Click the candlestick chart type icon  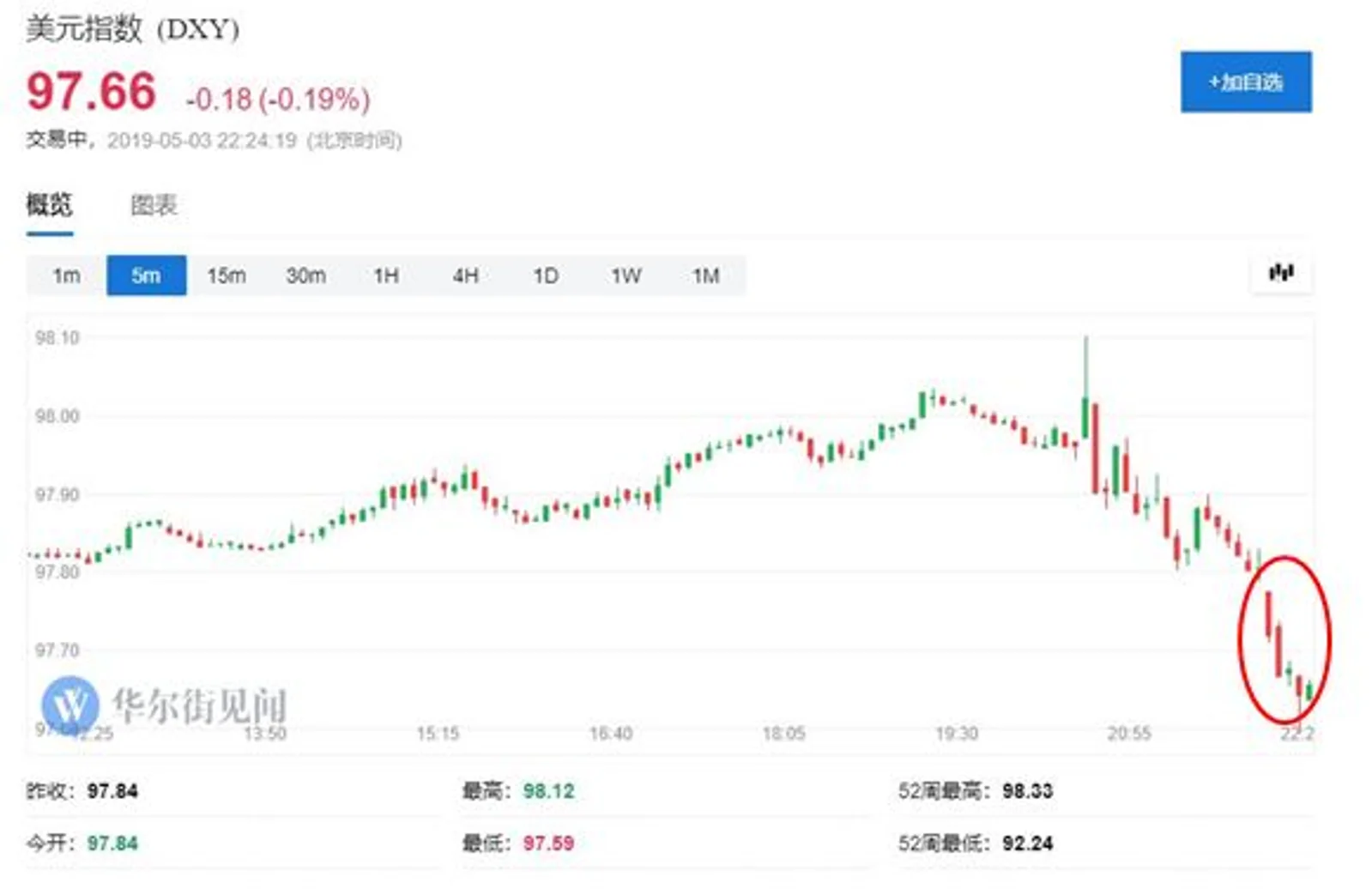point(1280,274)
